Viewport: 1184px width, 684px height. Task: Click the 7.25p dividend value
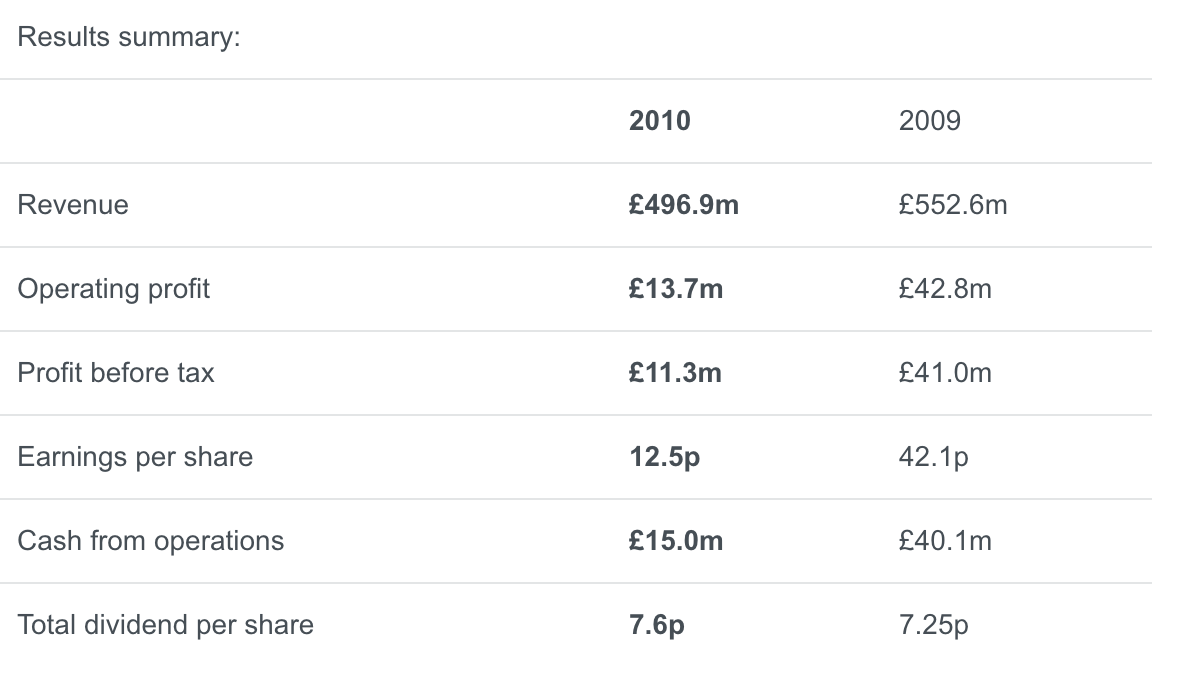933,625
